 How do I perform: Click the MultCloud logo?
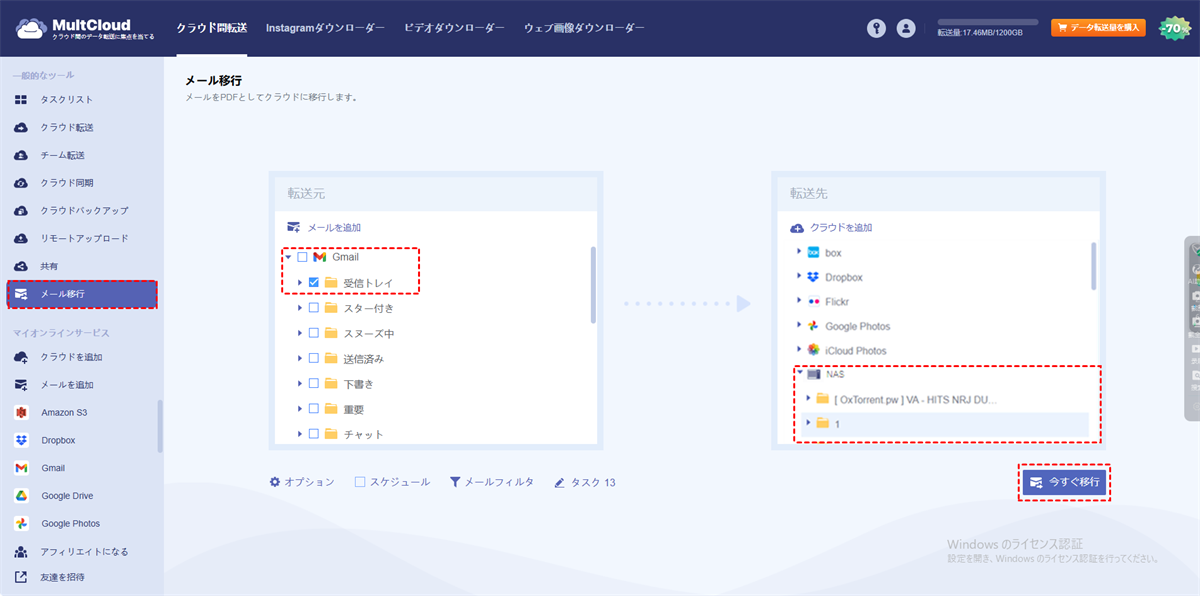click(x=84, y=28)
